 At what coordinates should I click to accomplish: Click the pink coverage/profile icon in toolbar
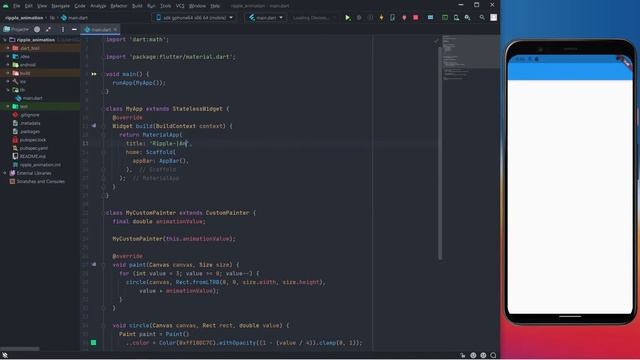(404, 18)
